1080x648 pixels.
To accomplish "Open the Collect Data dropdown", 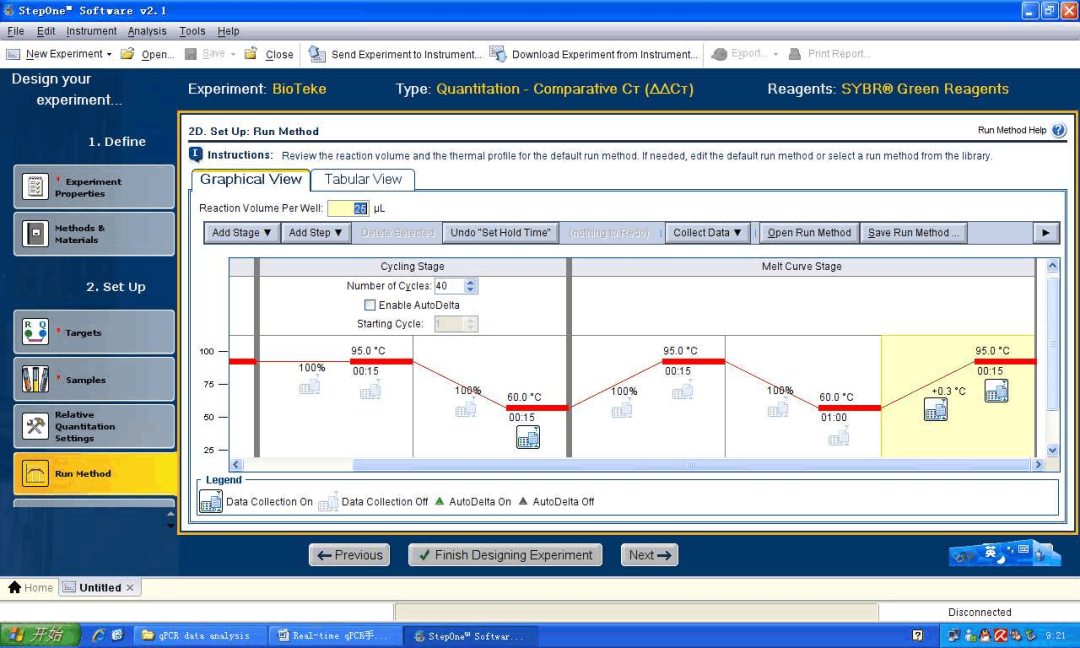I will (x=708, y=233).
